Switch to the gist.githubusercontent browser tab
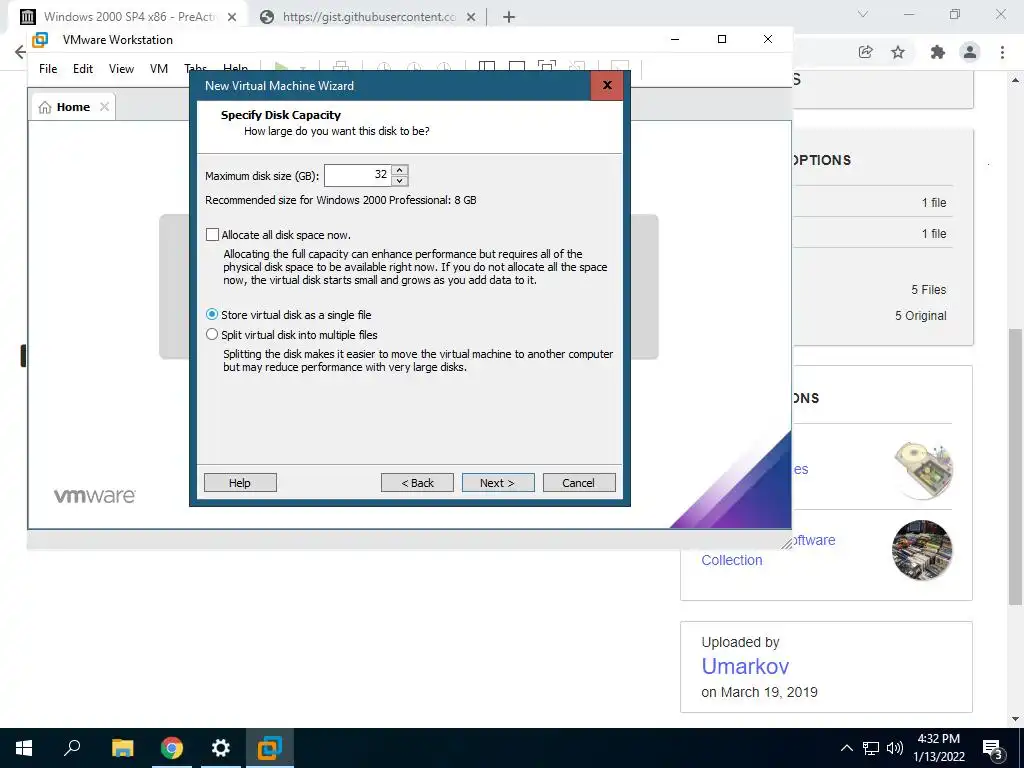The image size is (1024, 768). [x=367, y=17]
